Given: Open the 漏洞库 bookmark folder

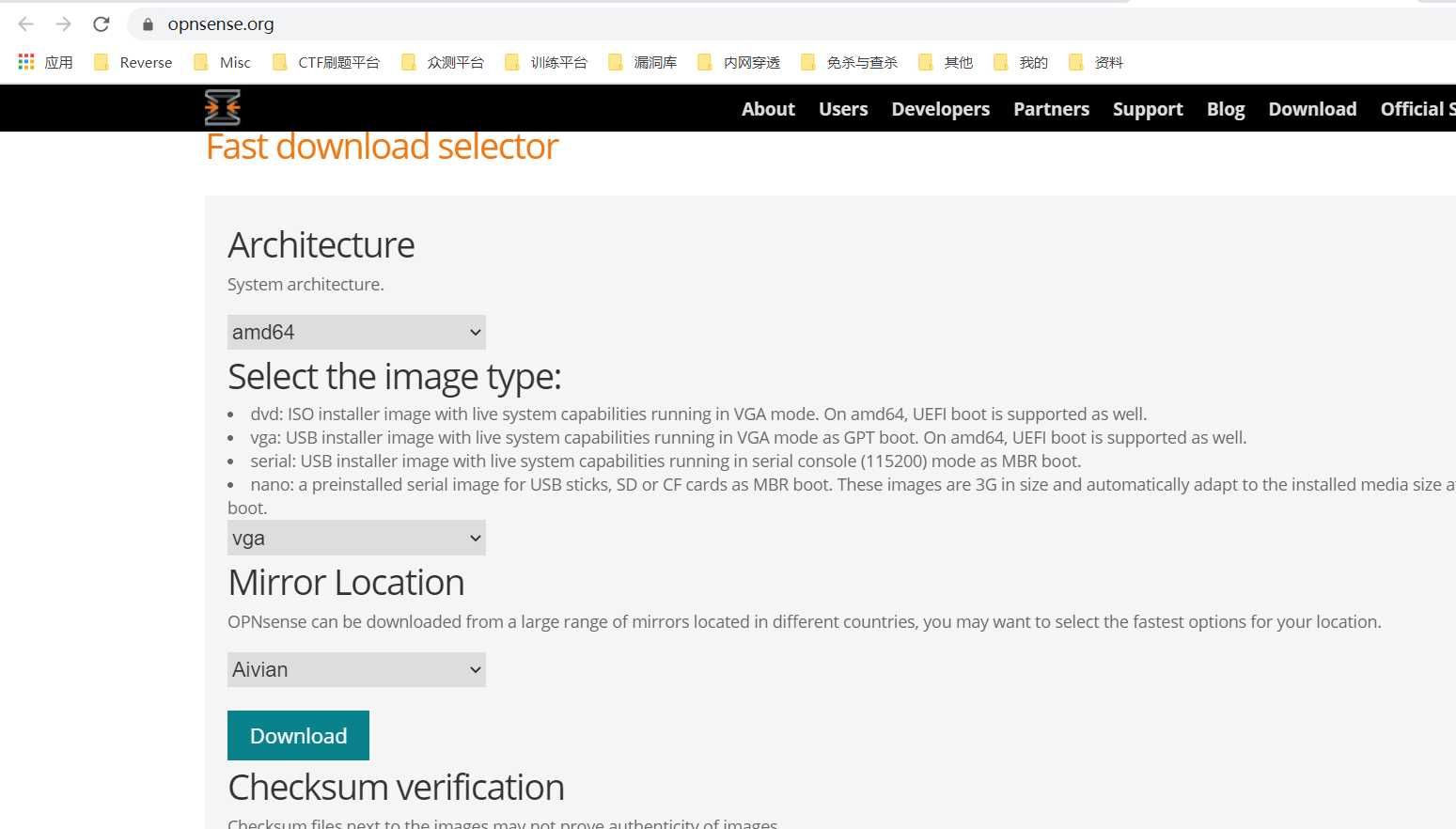Looking at the screenshot, I should click(x=643, y=62).
